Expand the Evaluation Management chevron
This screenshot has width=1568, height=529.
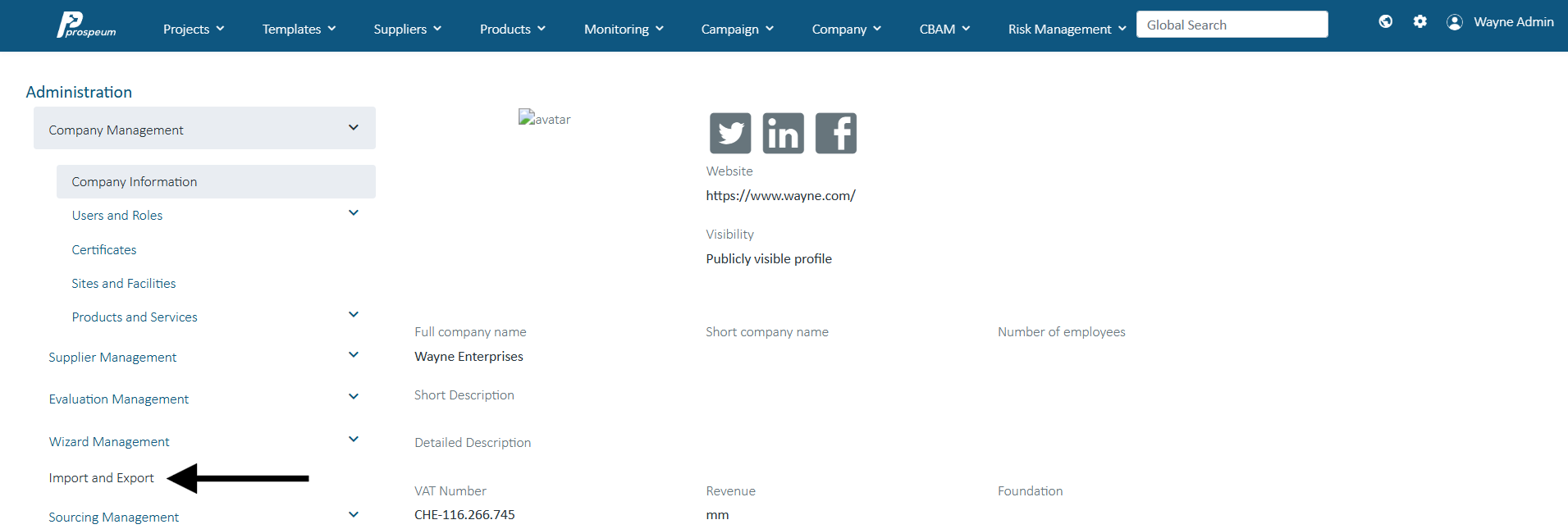coord(354,397)
